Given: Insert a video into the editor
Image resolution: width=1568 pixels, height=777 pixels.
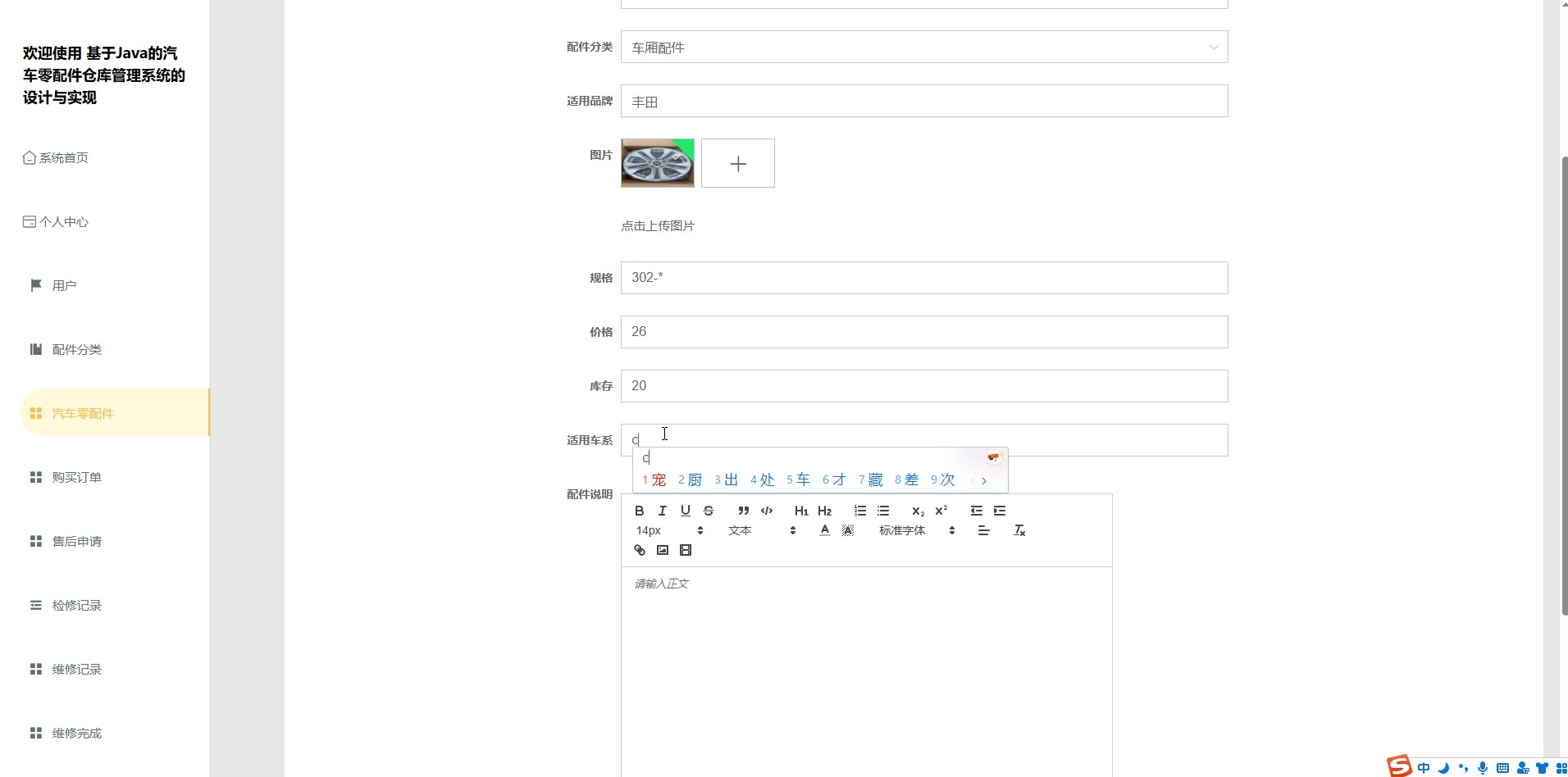Looking at the screenshot, I should tap(686, 550).
